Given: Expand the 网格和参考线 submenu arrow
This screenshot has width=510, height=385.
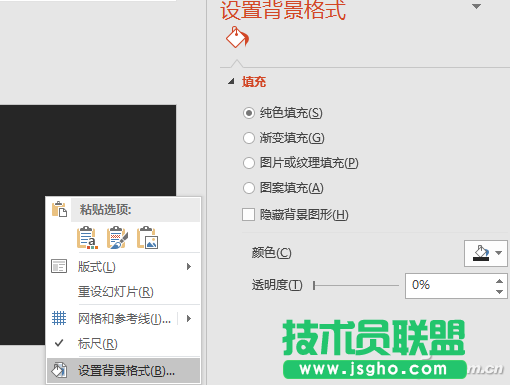Looking at the screenshot, I should click(x=189, y=318).
